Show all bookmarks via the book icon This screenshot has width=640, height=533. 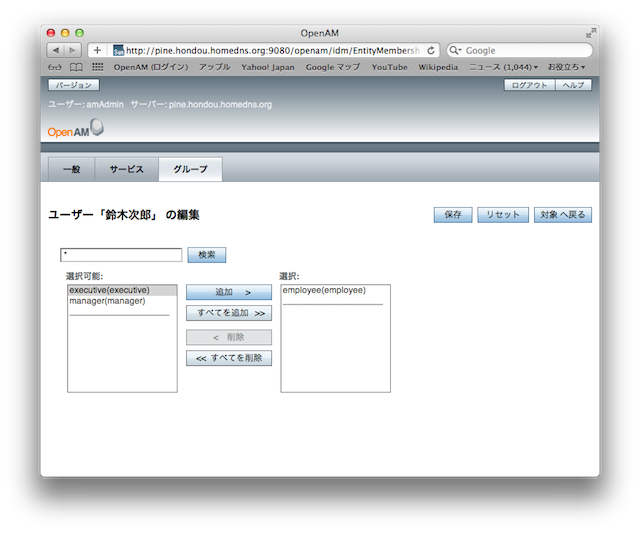(76, 67)
